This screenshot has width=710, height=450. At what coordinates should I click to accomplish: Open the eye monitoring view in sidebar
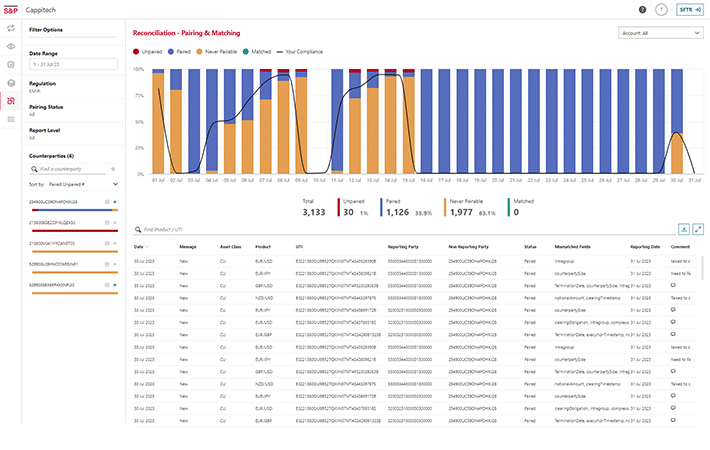[x=11, y=46]
